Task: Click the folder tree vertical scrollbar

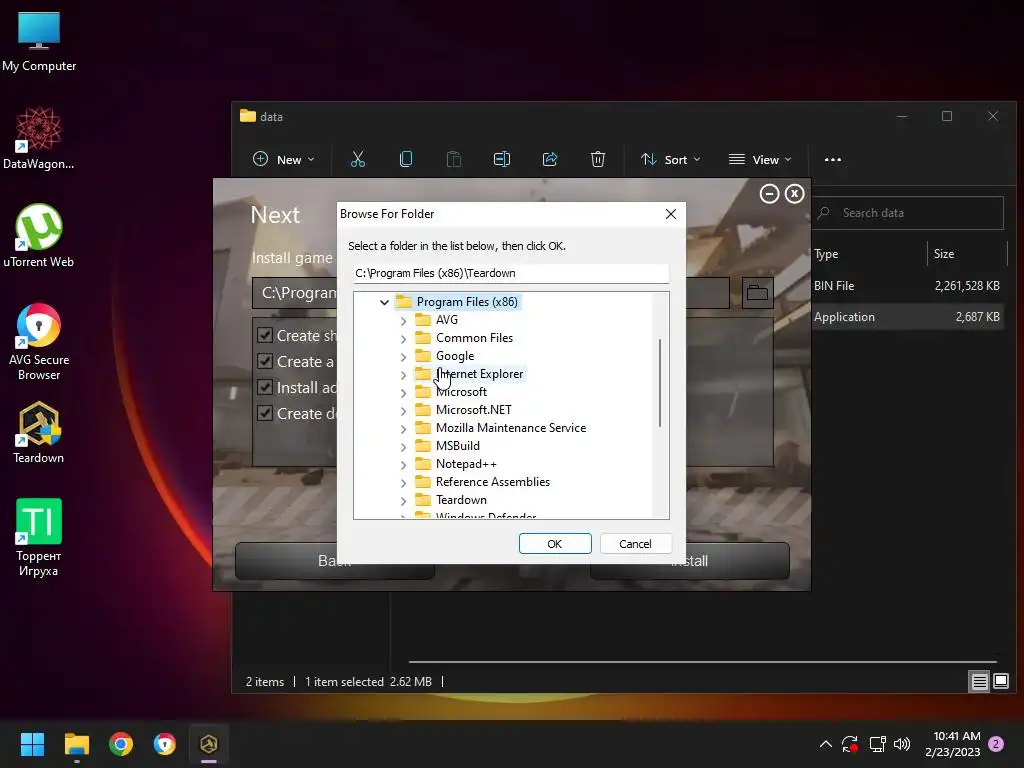Action: click(x=660, y=383)
